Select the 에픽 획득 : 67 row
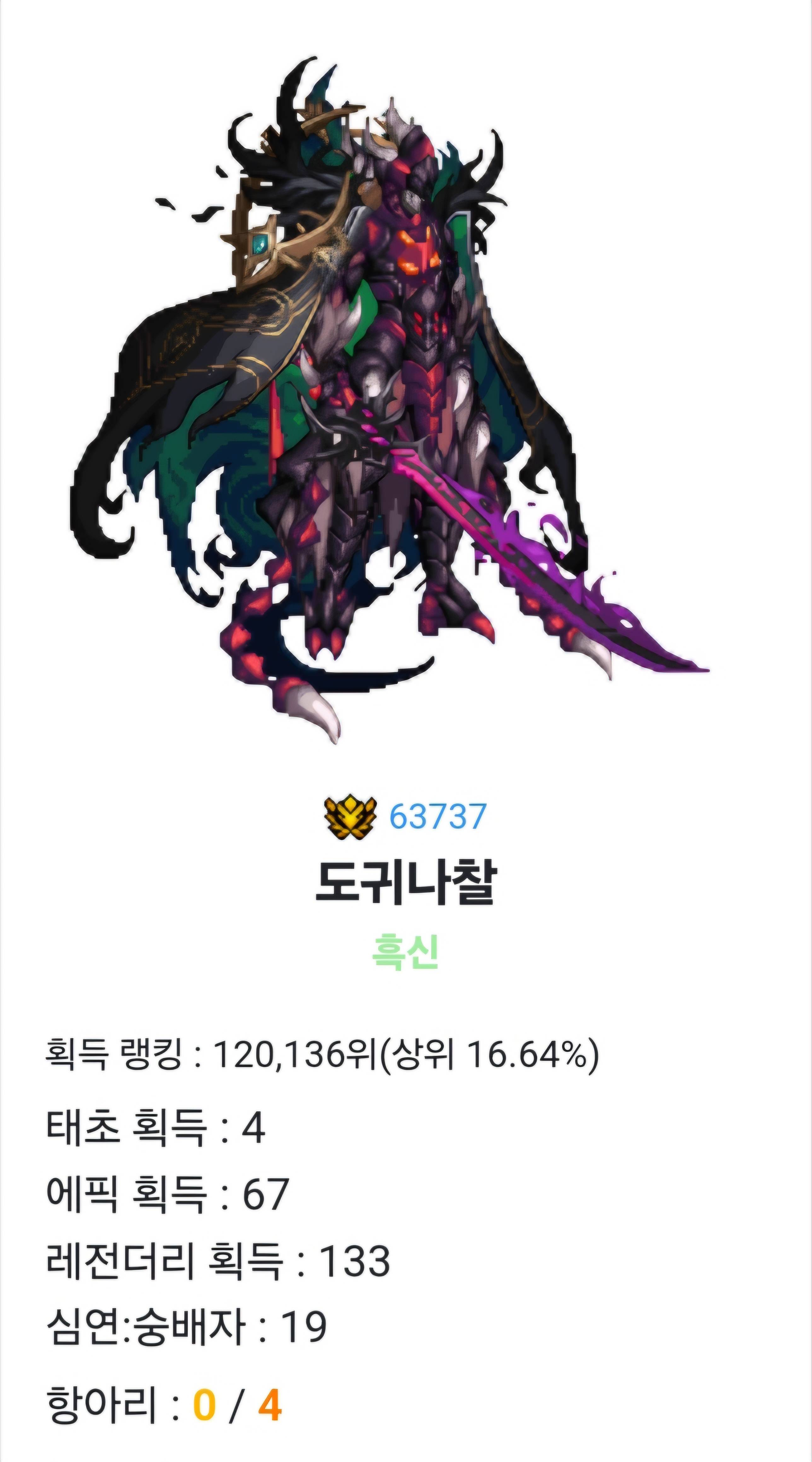Viewport: 812px width, 1462px height. pyautogui.click(x=167, y=1193)
